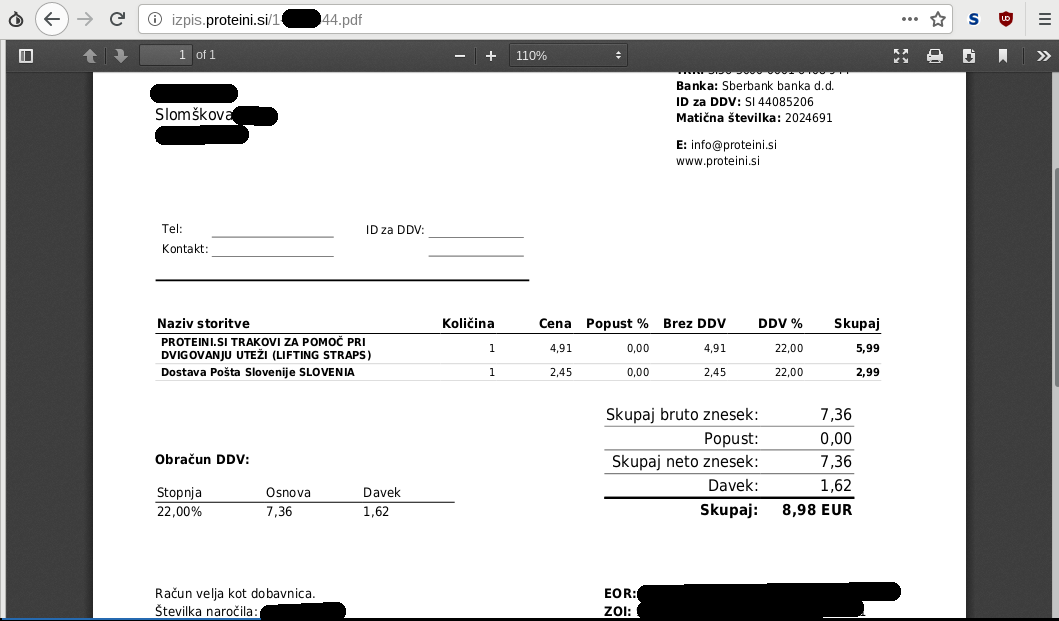Click the 'Popust %' column header
This screenshot has height=621, width=1059.
click(617, 323)
